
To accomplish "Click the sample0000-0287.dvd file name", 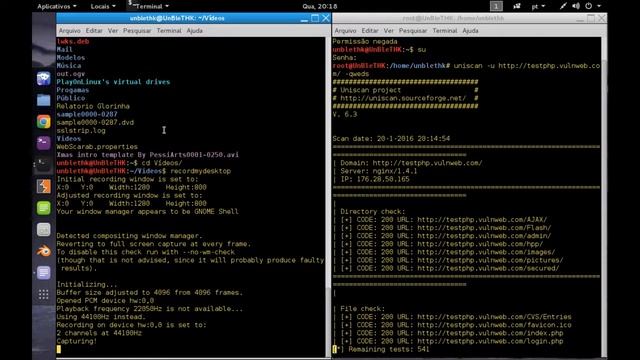I will coord(95,122).
